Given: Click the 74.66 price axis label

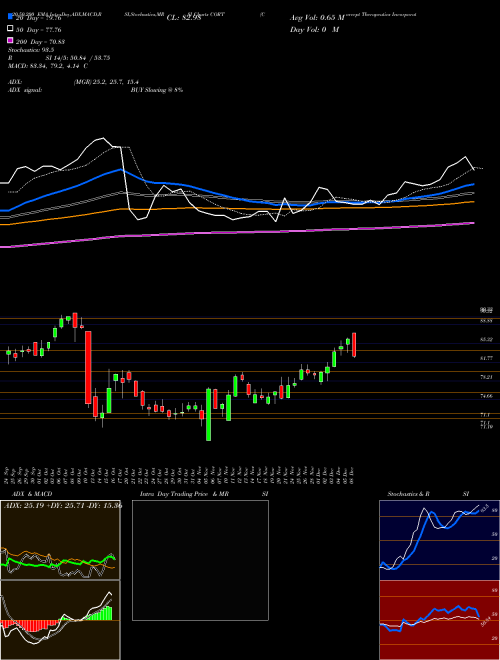Looking at the screenshot, I should tap(486, 396).
